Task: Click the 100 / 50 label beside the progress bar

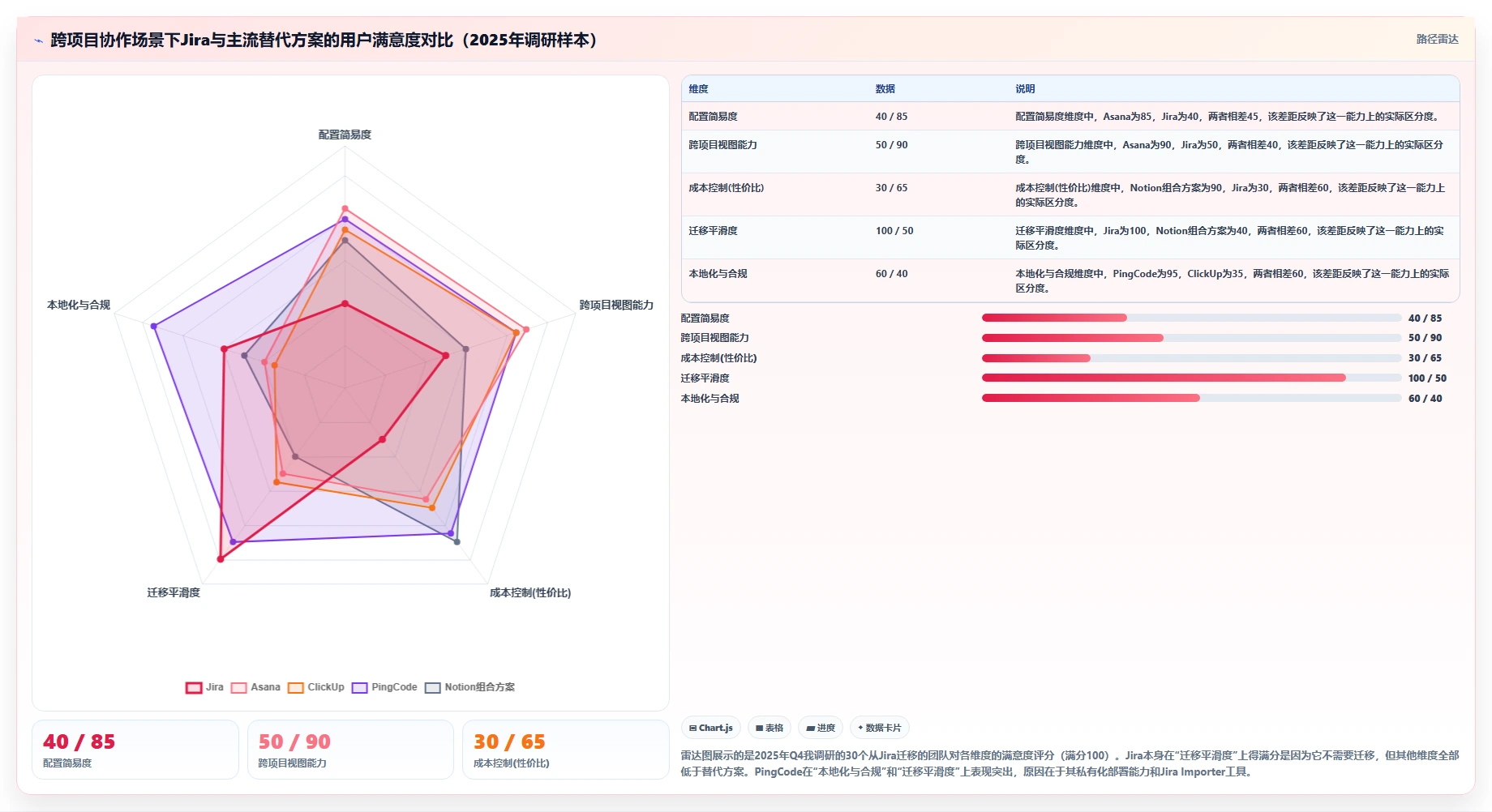Action: click(1427, 378)
